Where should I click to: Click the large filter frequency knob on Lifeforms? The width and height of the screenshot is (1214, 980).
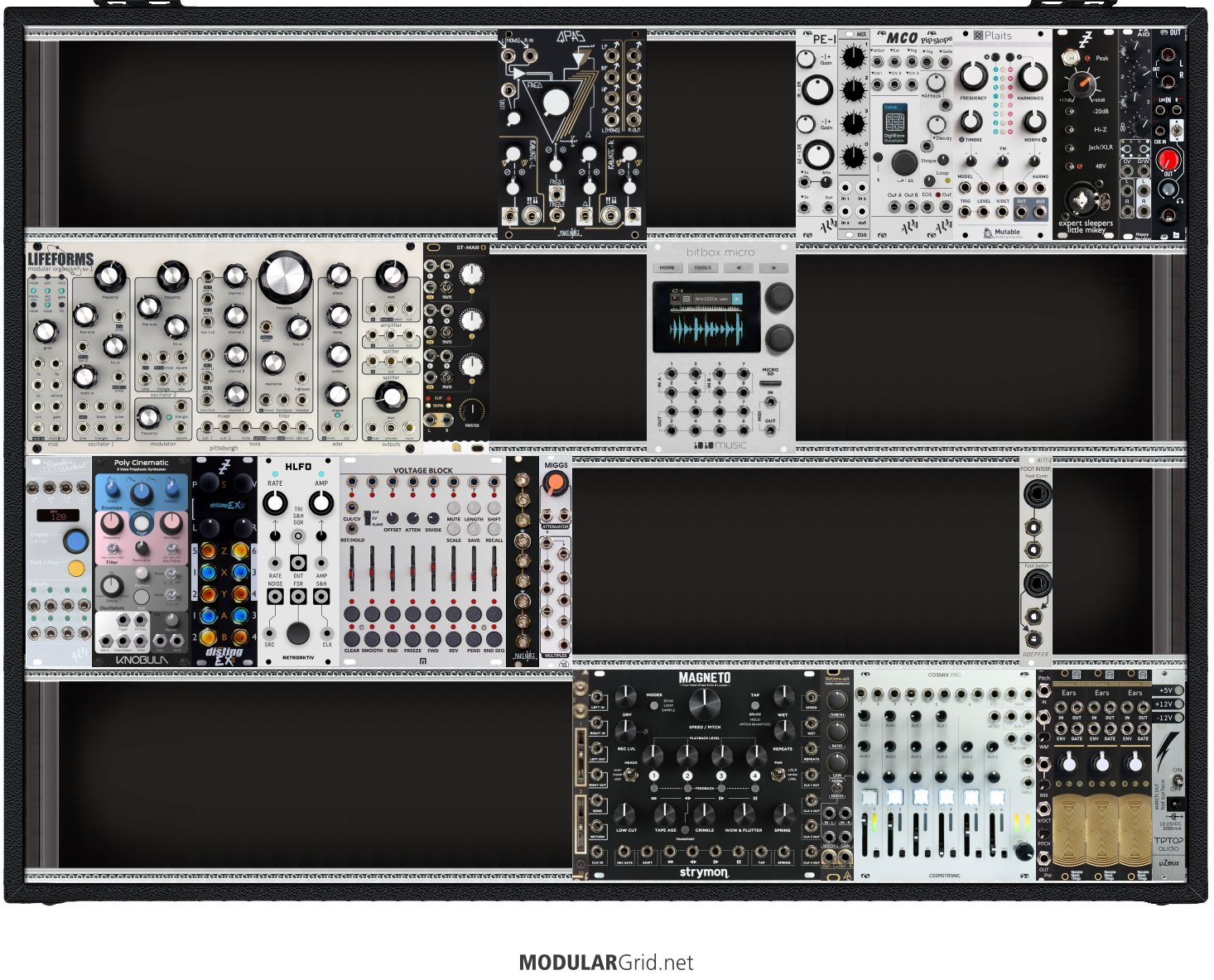pyautogui.click(x=285, y=276)
